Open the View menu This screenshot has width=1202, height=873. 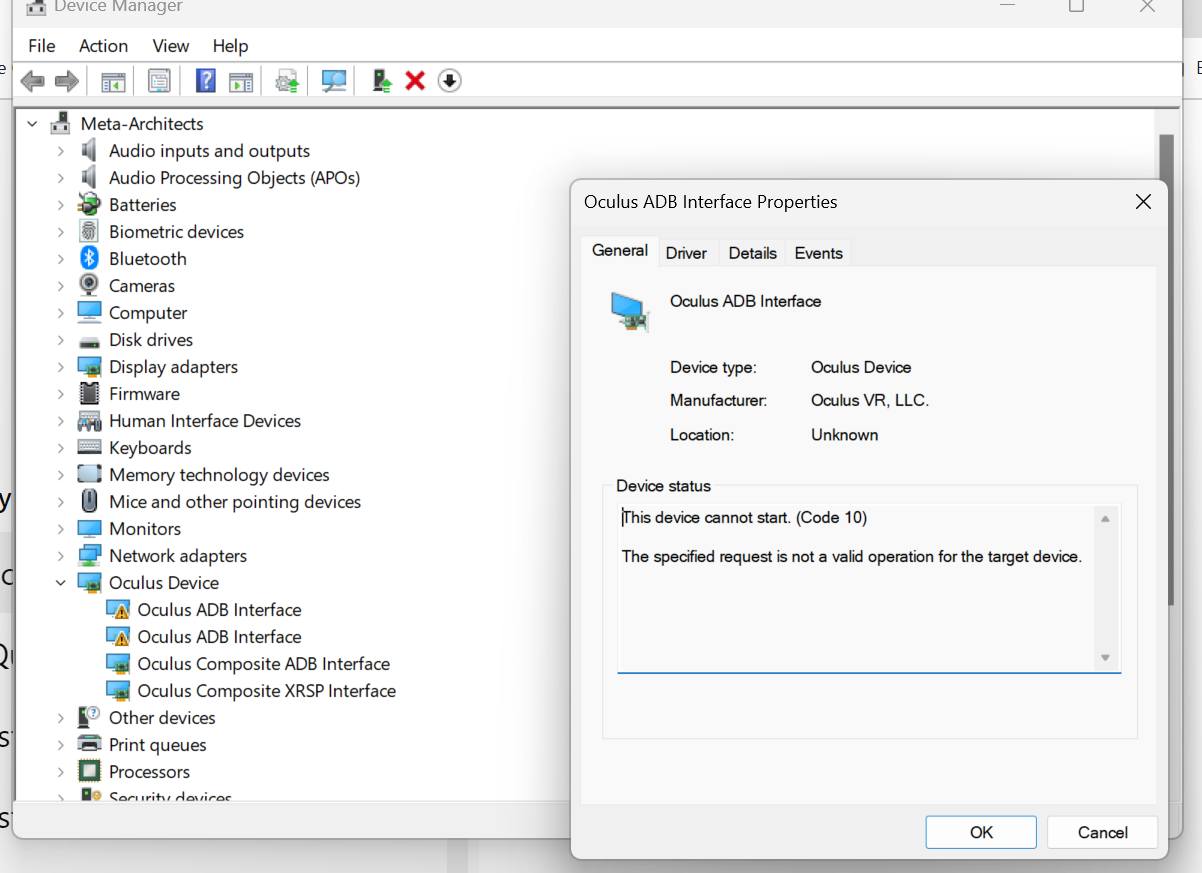[171, 46]
